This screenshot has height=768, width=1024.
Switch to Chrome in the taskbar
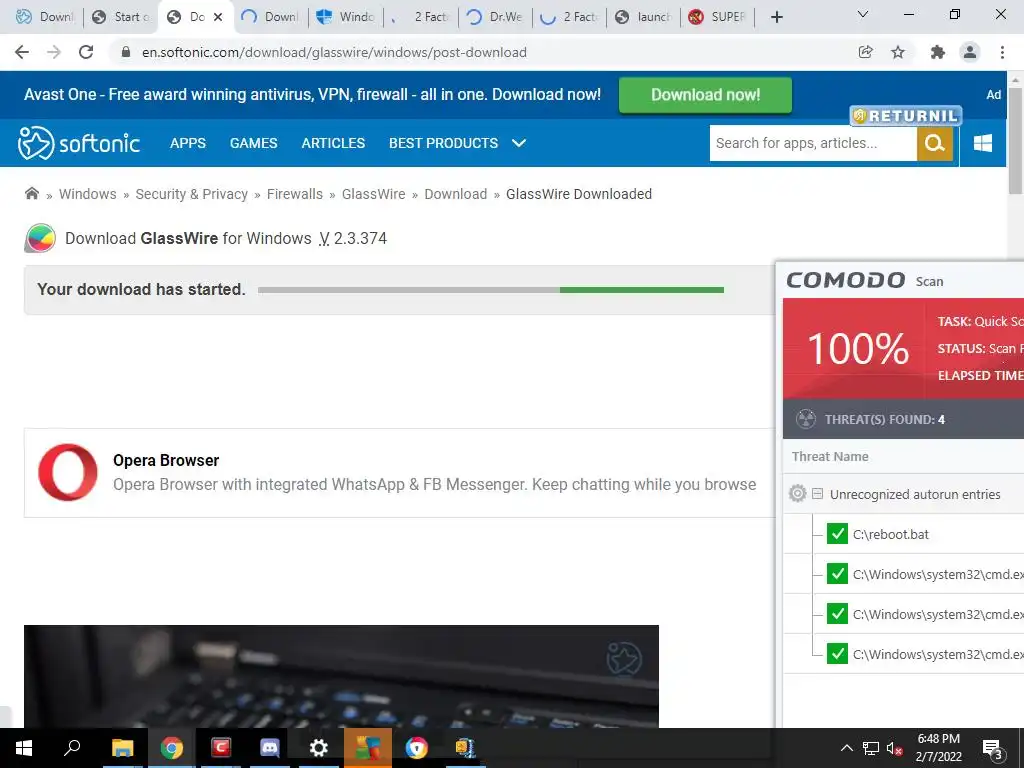click(172, 748)
